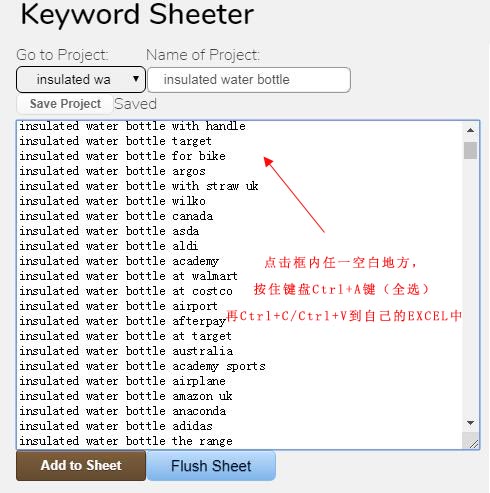Click the keyword list scrollbar thumb

coord(470,150)
